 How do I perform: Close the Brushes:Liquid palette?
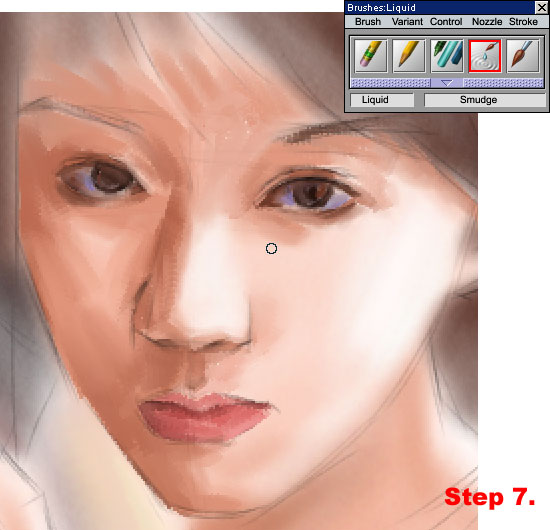point(541,7)
